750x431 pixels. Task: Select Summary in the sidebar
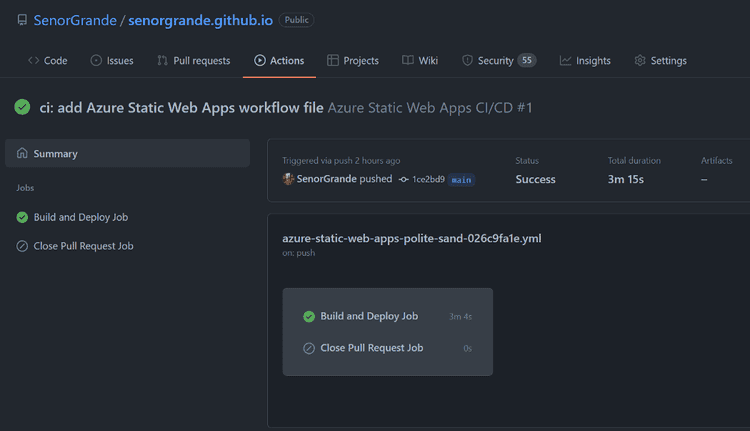(127, 153)
